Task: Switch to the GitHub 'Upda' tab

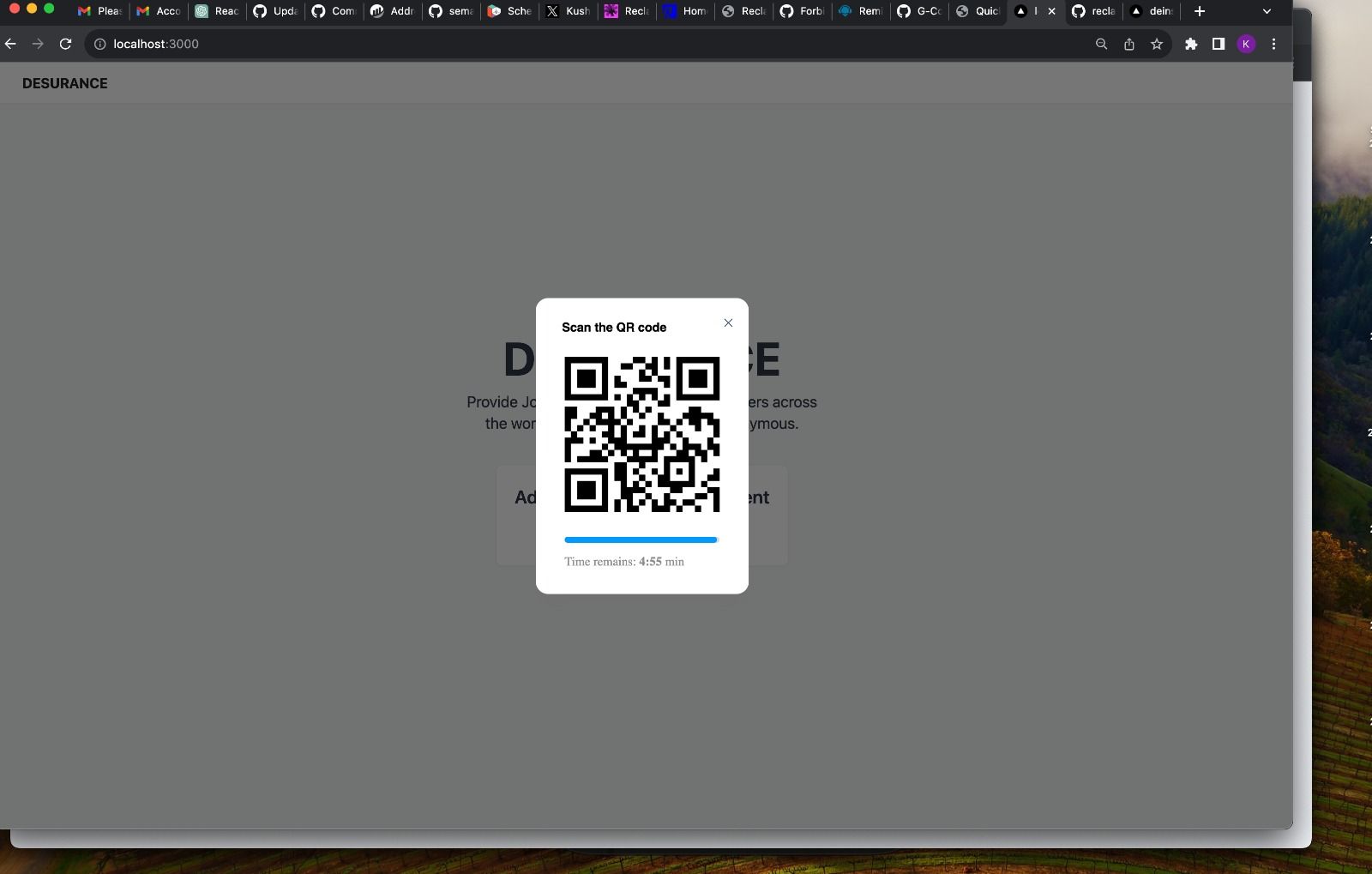Action: [275, 11]
